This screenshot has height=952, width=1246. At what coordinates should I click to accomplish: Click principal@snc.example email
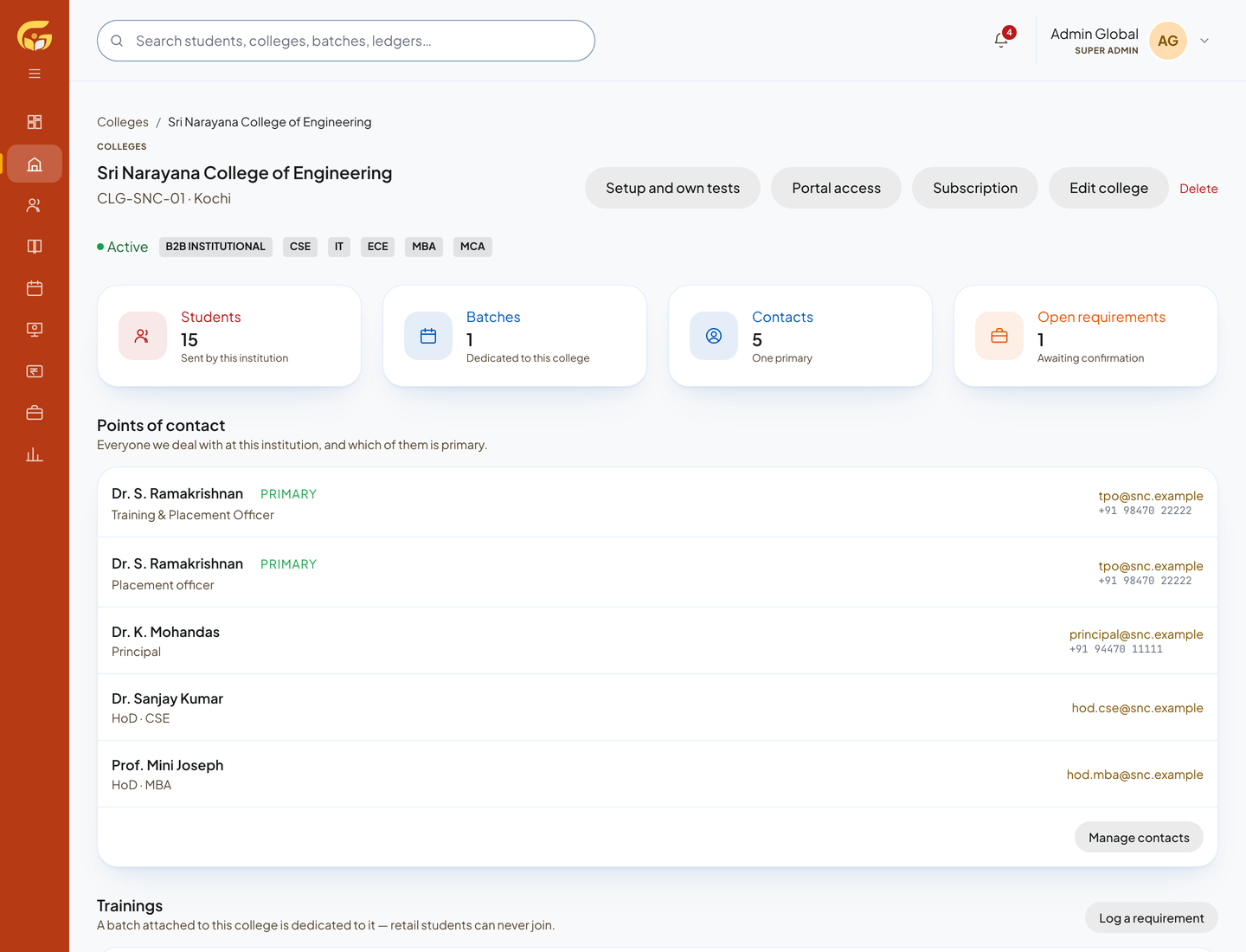1136,634
